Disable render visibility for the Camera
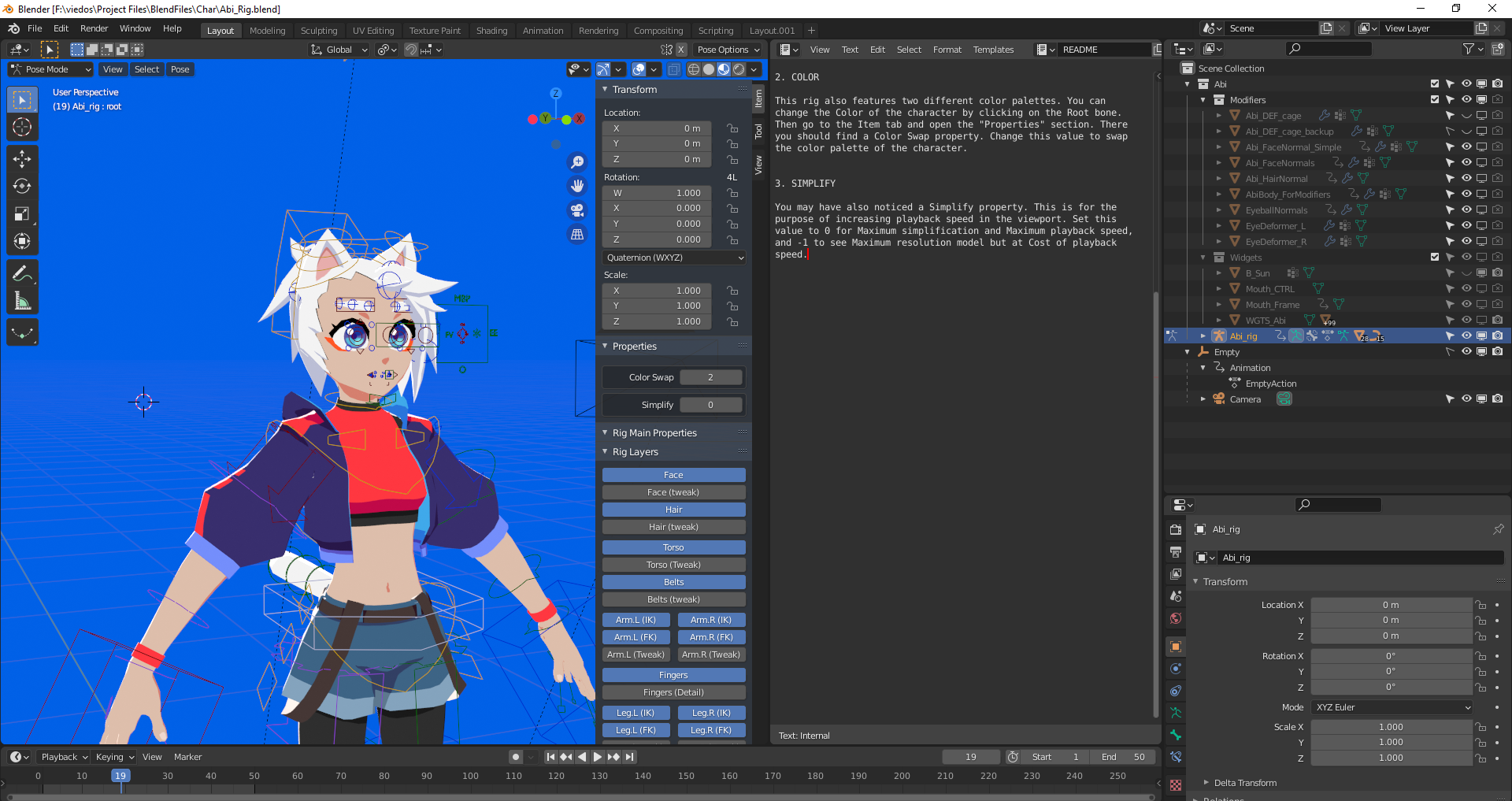1512x801 pixels. point(1498,399)
